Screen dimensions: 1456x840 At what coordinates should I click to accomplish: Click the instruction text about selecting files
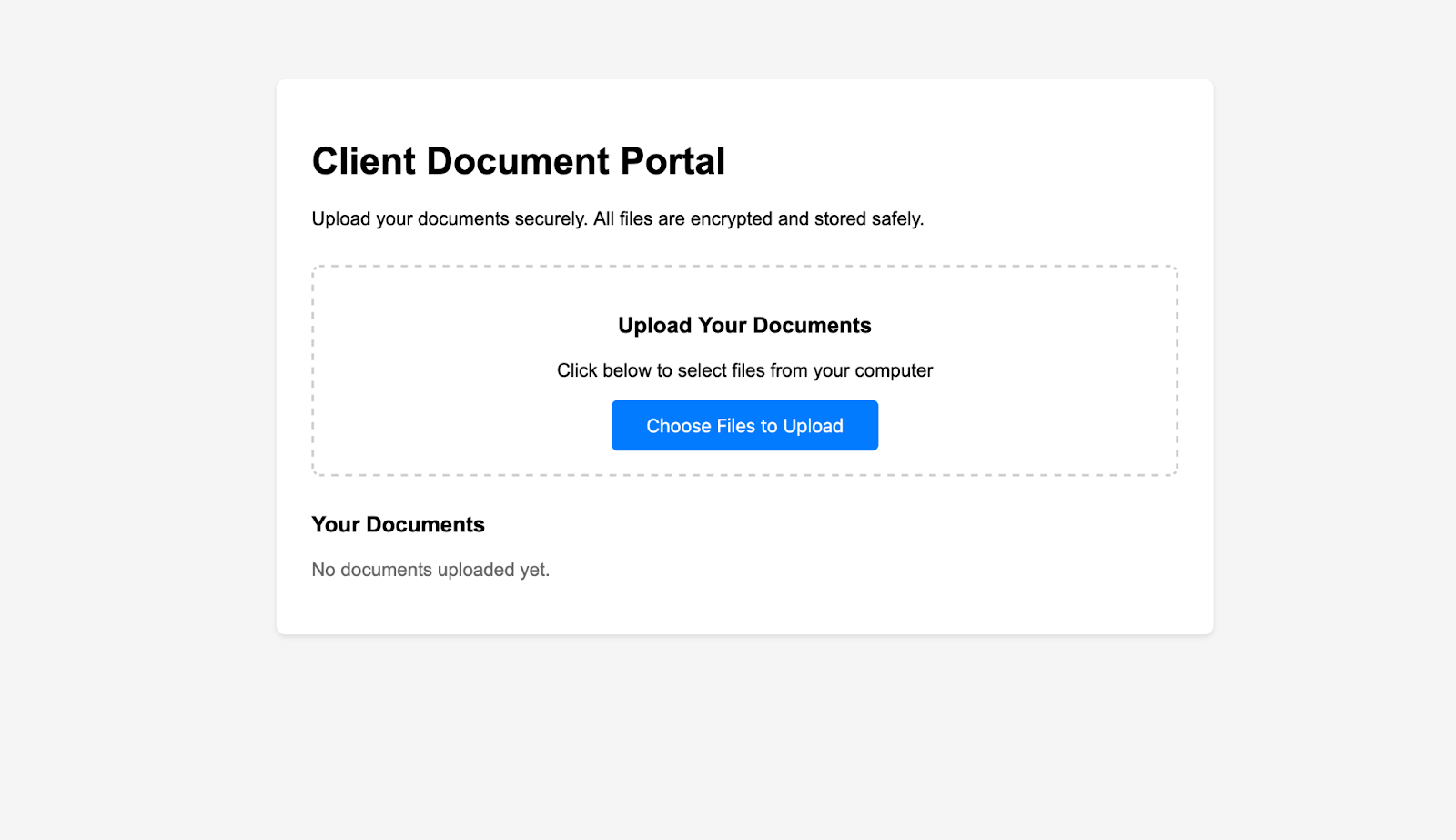(744, 370)
